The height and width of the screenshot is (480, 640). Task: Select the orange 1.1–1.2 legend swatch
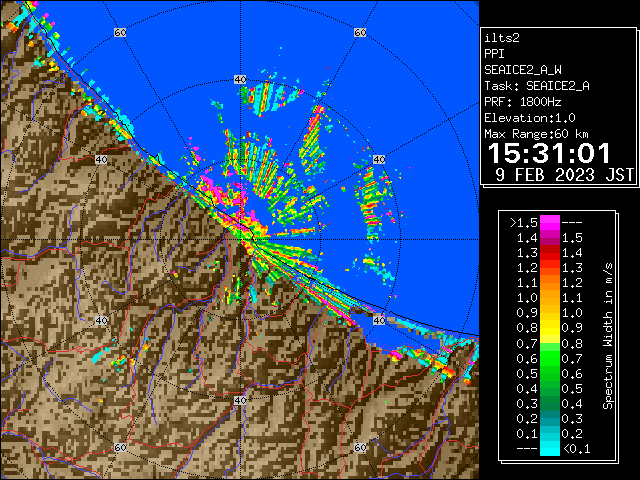pyautogui.click(x=550, y=283)
